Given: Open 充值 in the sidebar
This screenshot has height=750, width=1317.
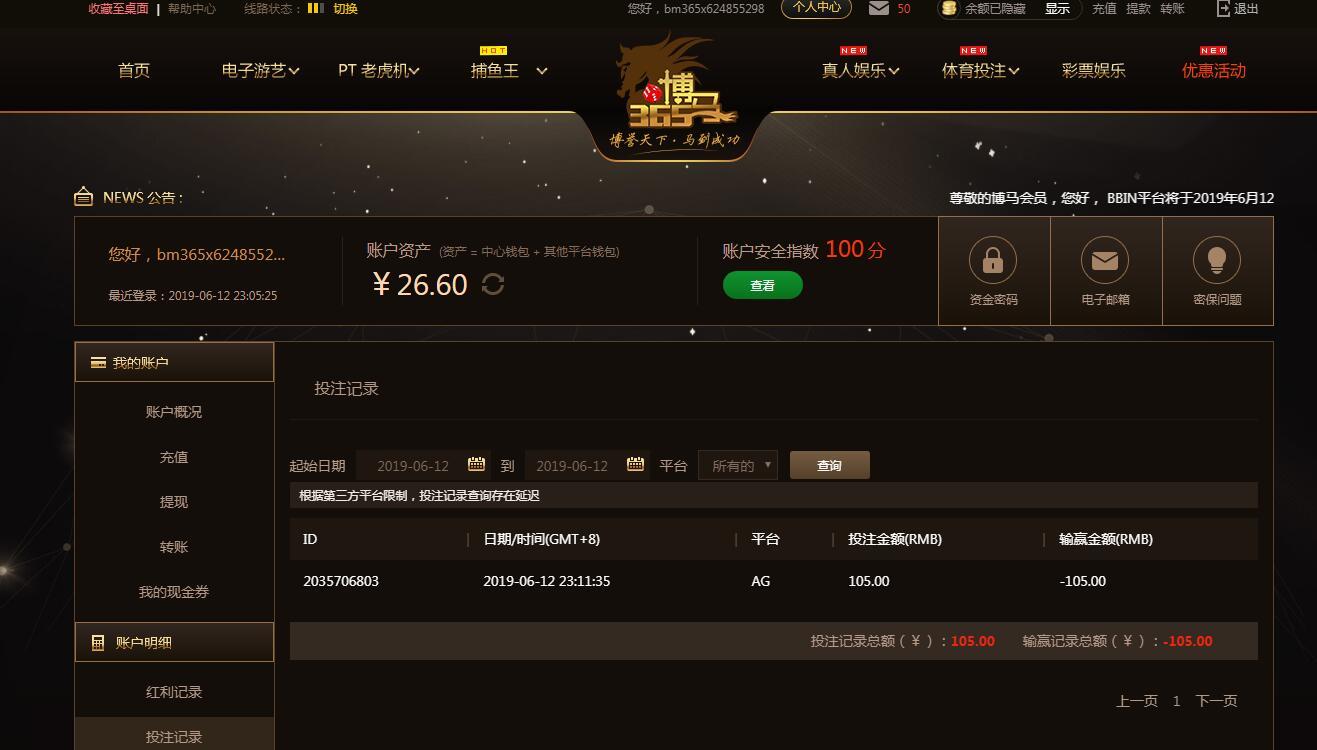Looking at the screenshot, I should point(174,457).
